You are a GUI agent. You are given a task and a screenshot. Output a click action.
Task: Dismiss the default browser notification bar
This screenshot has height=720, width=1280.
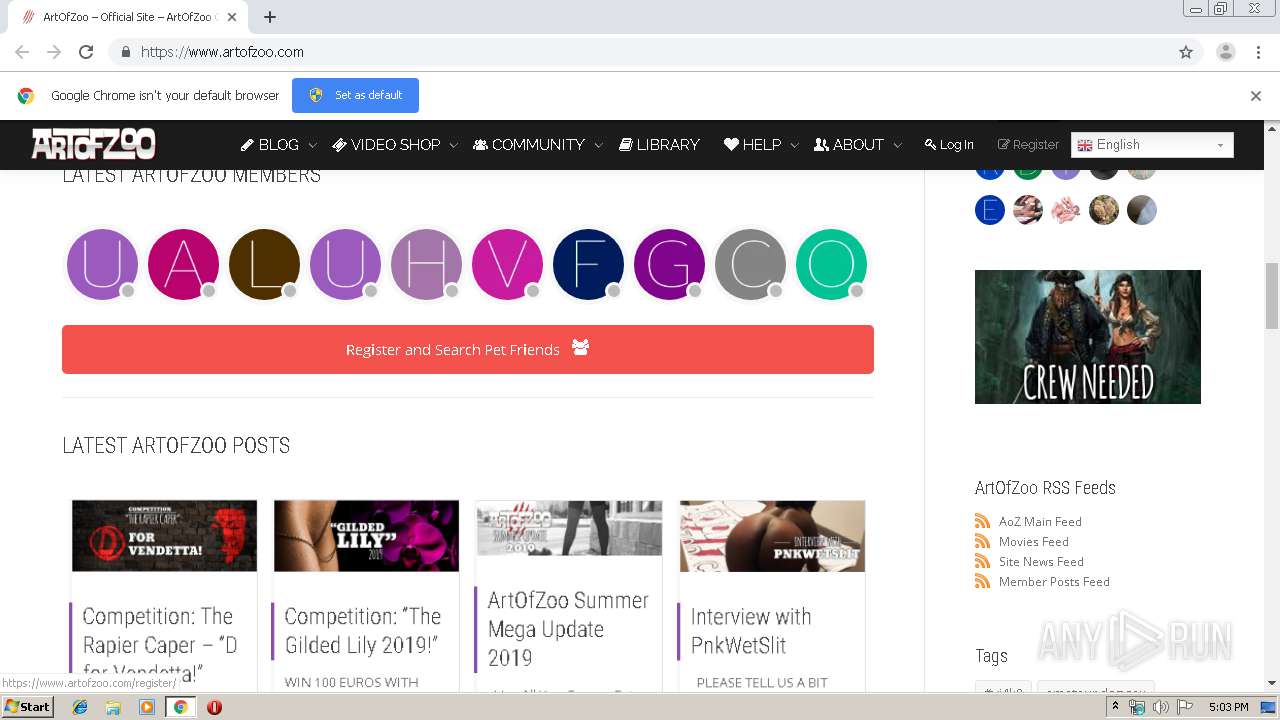(x=1256, y=96)
